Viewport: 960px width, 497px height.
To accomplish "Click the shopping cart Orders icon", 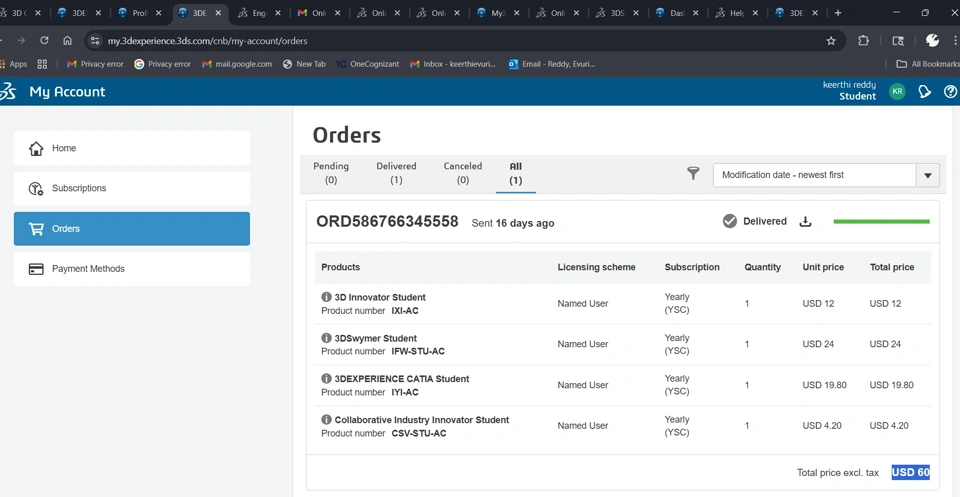I will 36,229.
